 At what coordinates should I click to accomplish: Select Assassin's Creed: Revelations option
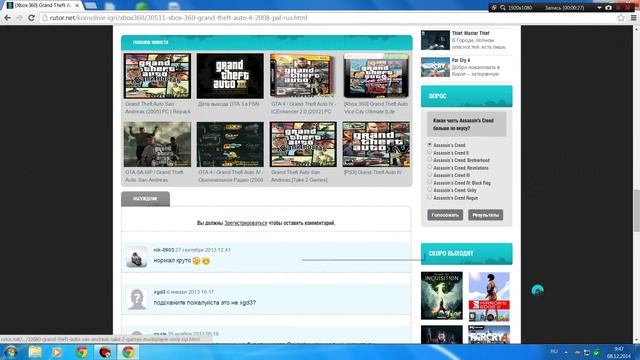[x=429, y=167]
